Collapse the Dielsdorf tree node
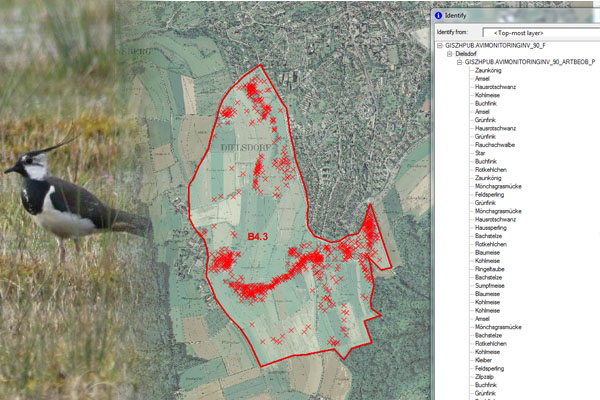The image size is (600, 400). (447, 54)
